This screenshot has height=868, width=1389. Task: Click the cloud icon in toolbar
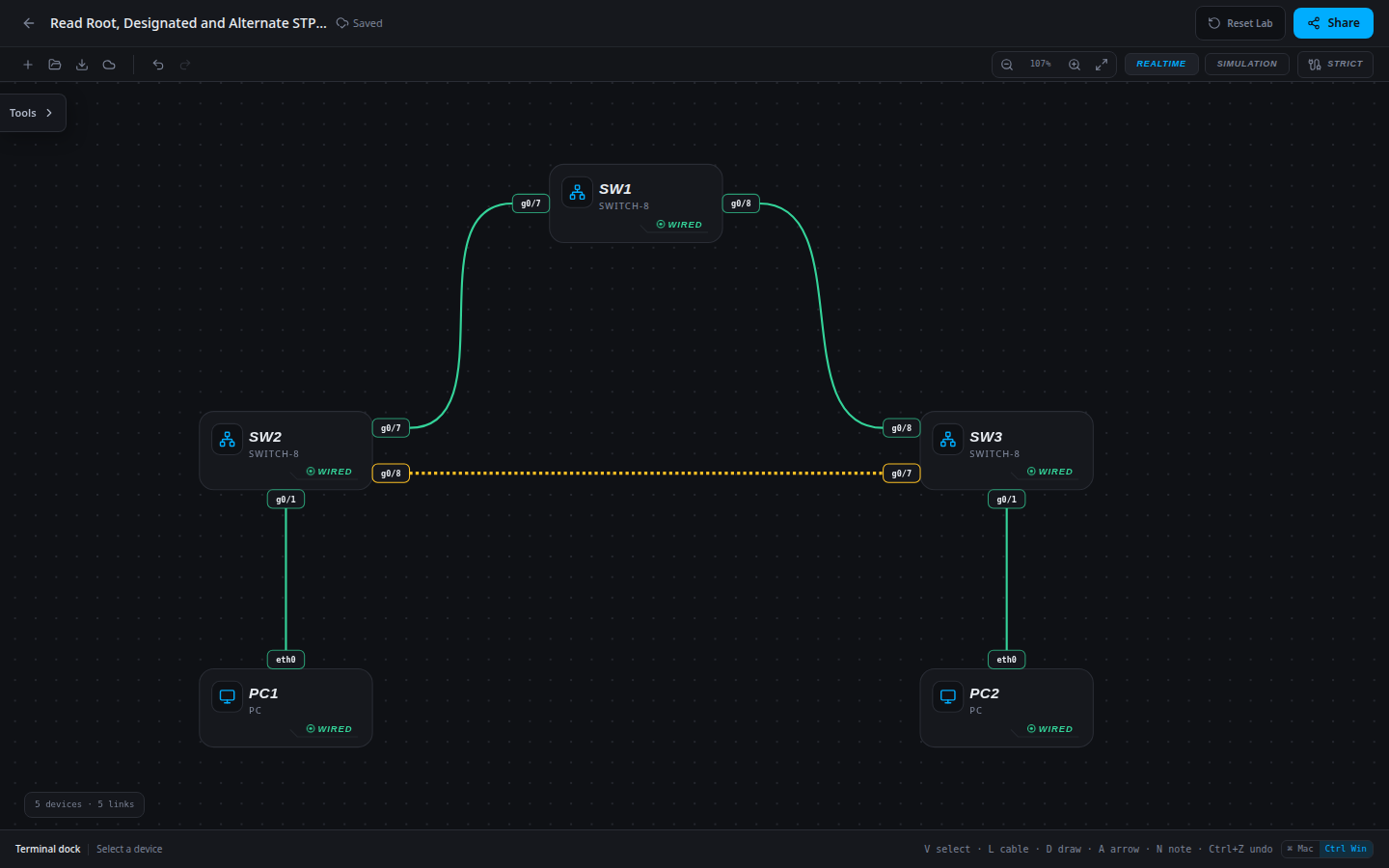(109, 65)
